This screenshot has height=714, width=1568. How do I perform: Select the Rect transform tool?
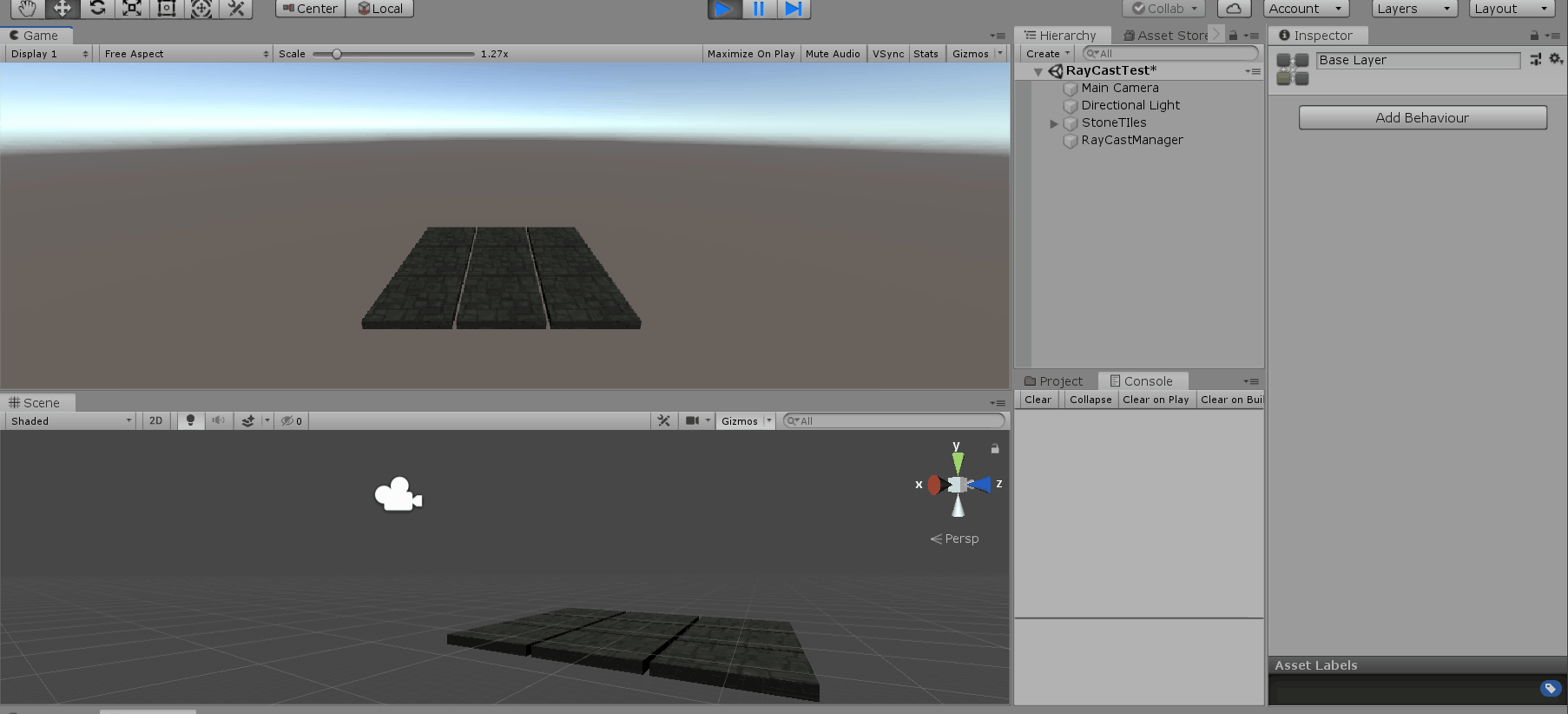[167, 9]
